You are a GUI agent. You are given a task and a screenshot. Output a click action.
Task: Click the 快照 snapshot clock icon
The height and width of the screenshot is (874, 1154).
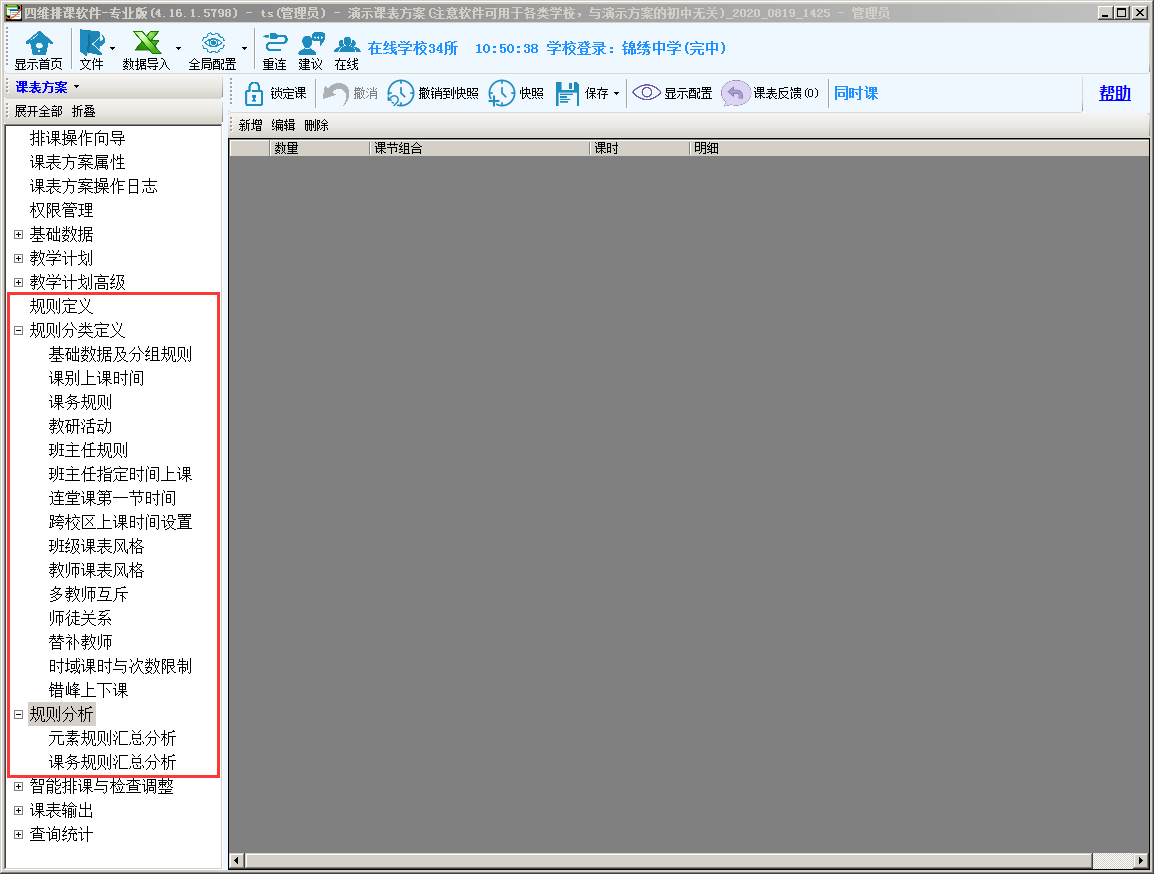(502, 94)
